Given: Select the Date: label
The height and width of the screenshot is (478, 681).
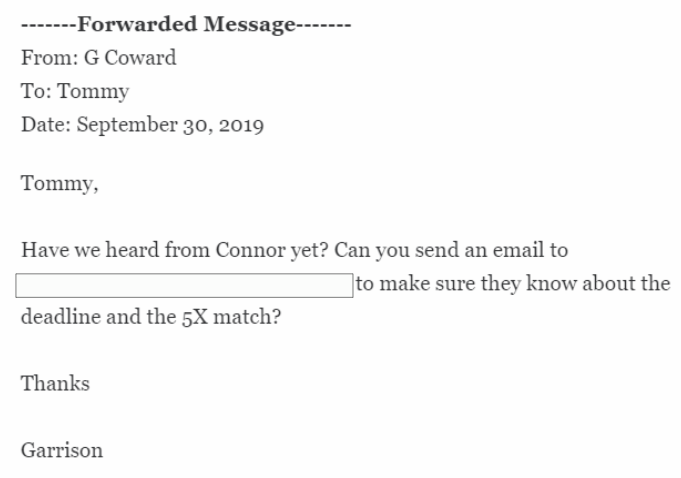Looking at the screenshot, I should (x=46, y=125).
